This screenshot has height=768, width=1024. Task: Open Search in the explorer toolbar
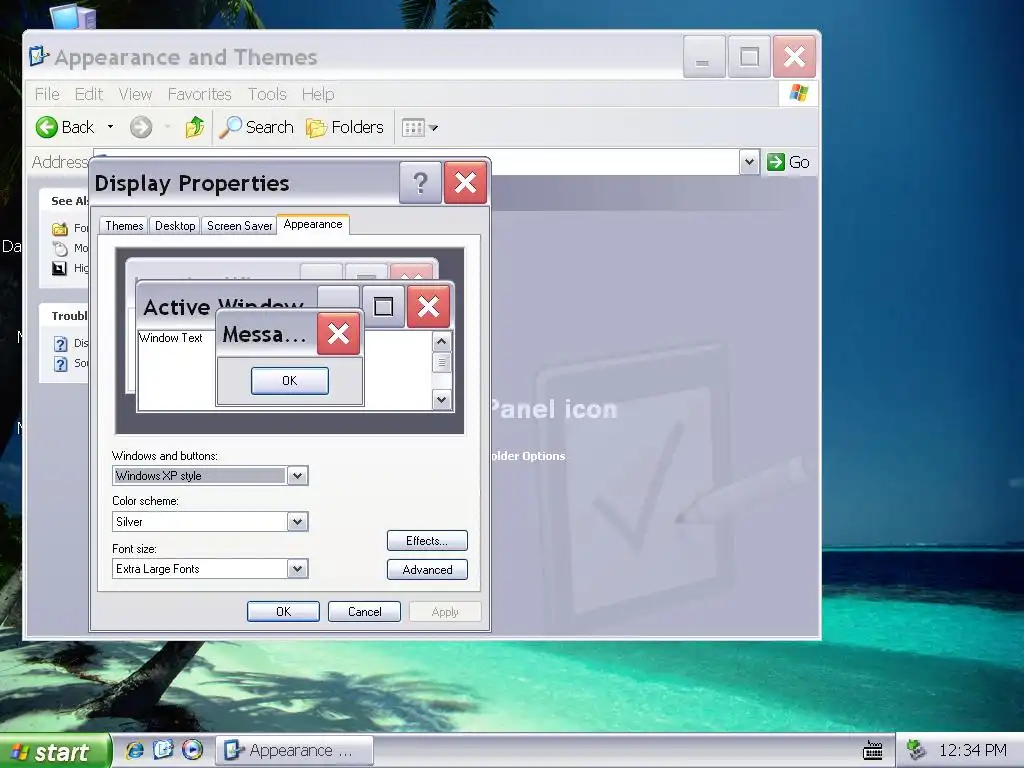(x=256, y=127)
